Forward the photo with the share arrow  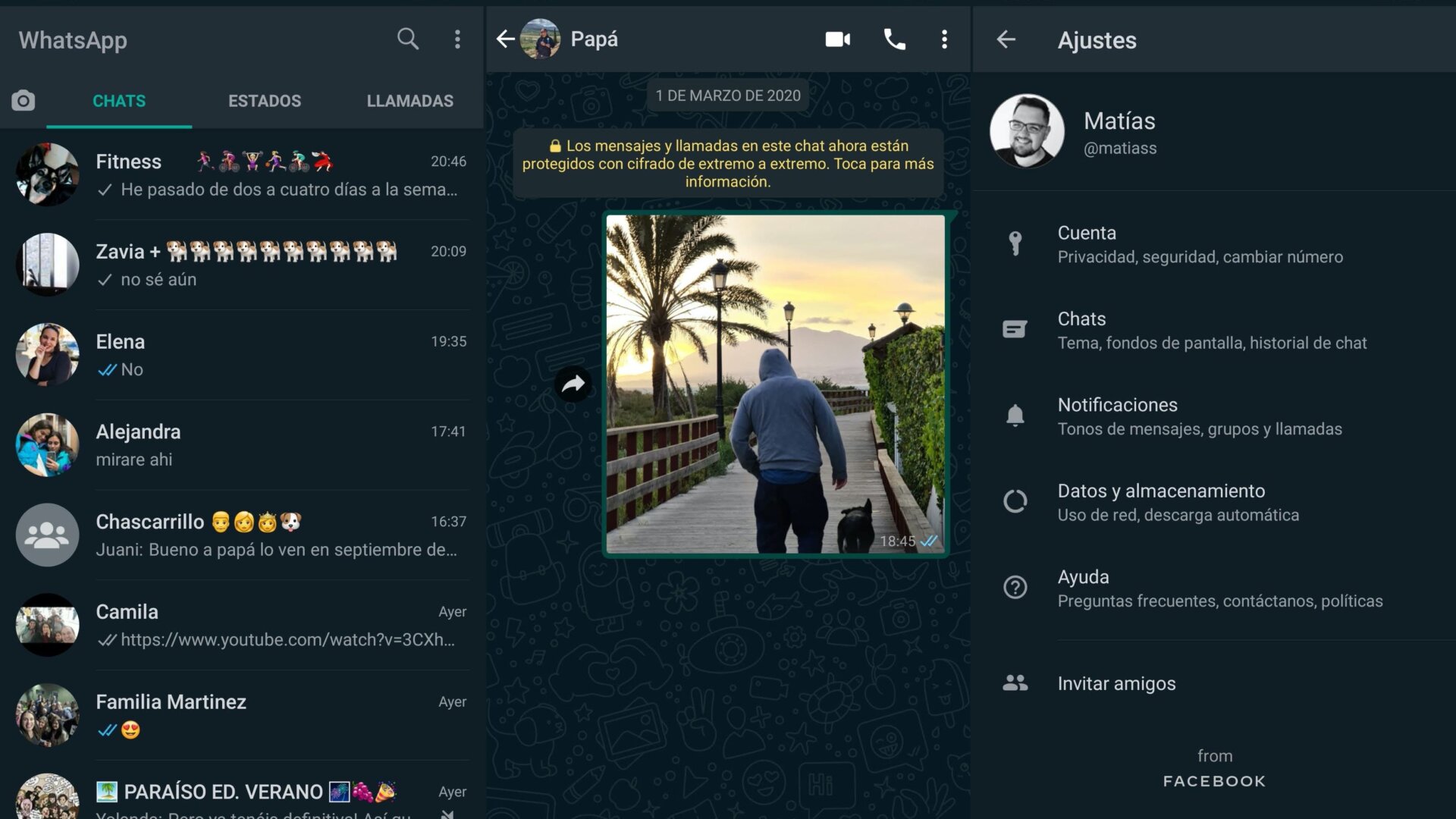click(573, 384)
